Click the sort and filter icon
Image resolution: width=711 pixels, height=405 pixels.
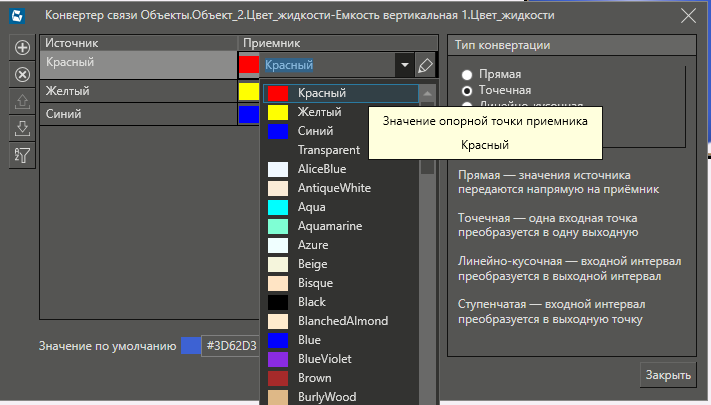[x=22, y=156]
